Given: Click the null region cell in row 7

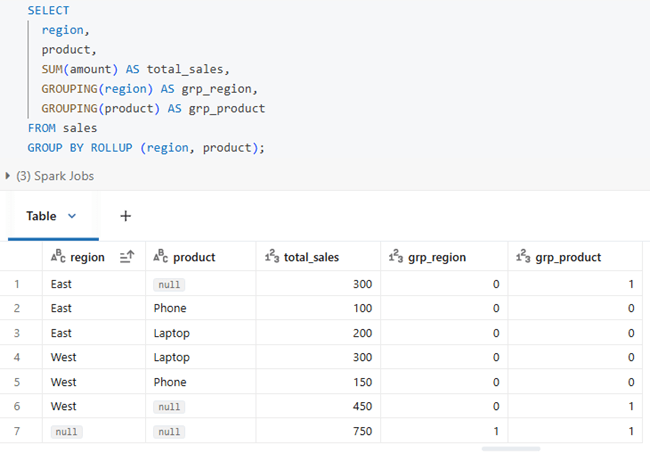Looking at the screenshot, I should click(x=66, y=431).
